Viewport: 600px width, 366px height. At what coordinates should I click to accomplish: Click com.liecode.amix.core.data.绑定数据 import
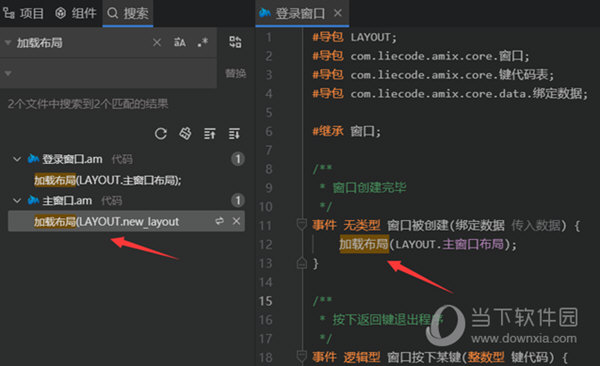point(450,93)
